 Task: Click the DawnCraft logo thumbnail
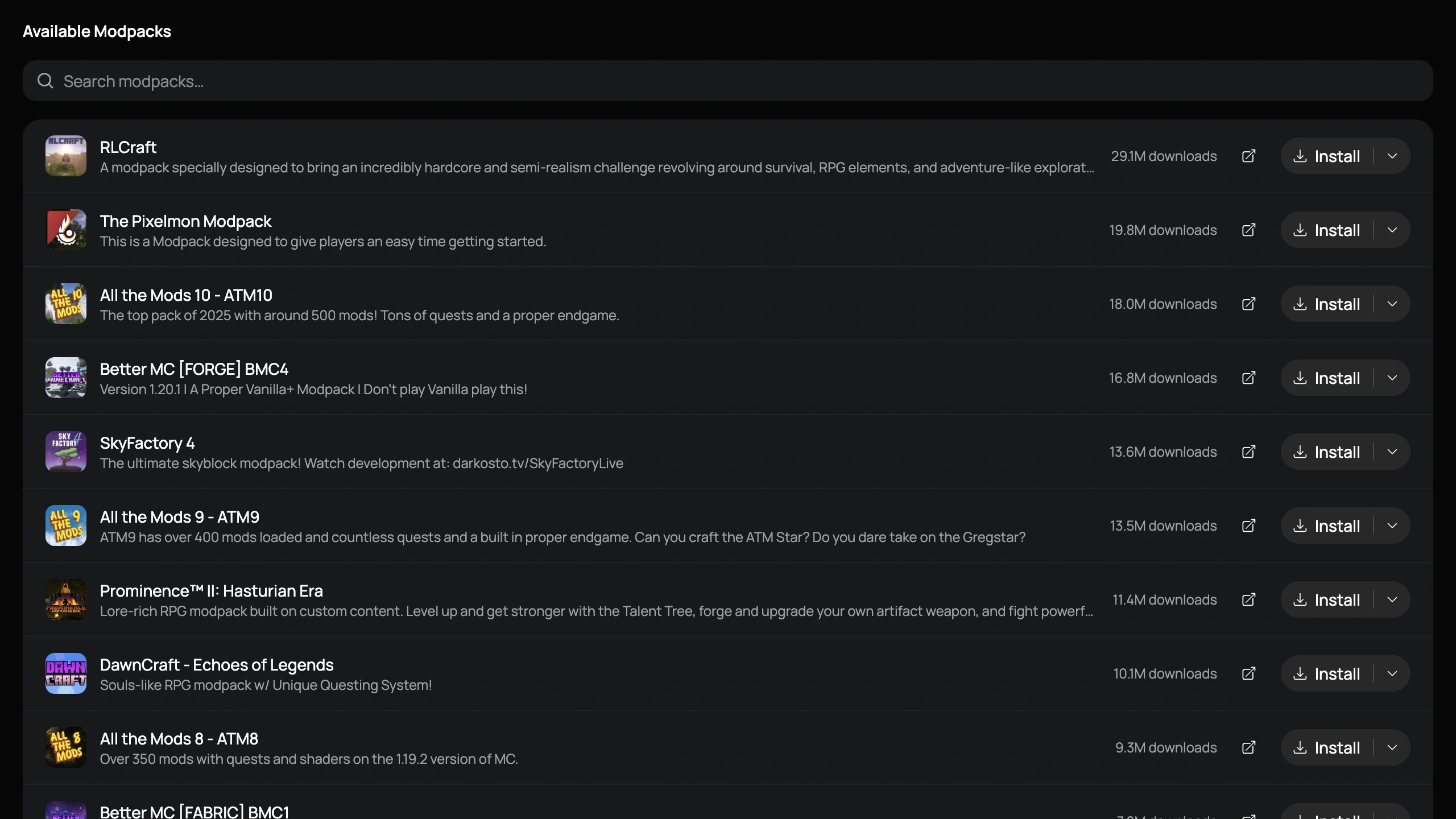pyautogui.click(x=66, y=673)
